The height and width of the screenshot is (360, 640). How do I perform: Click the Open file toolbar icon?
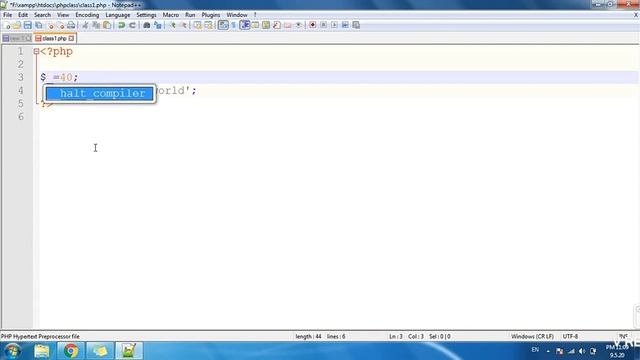coord(17,25)
